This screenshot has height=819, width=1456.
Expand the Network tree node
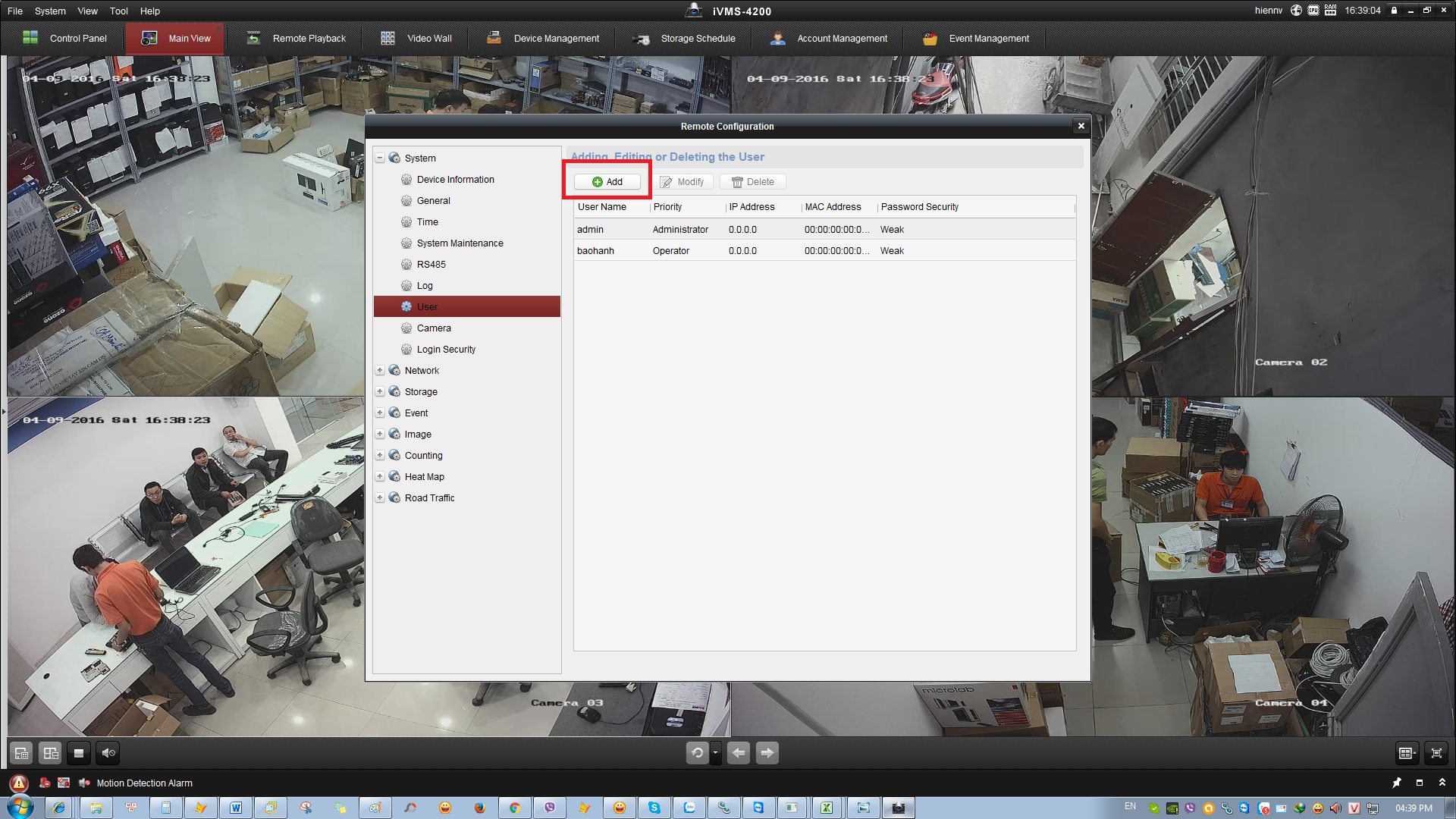[380, 371]
